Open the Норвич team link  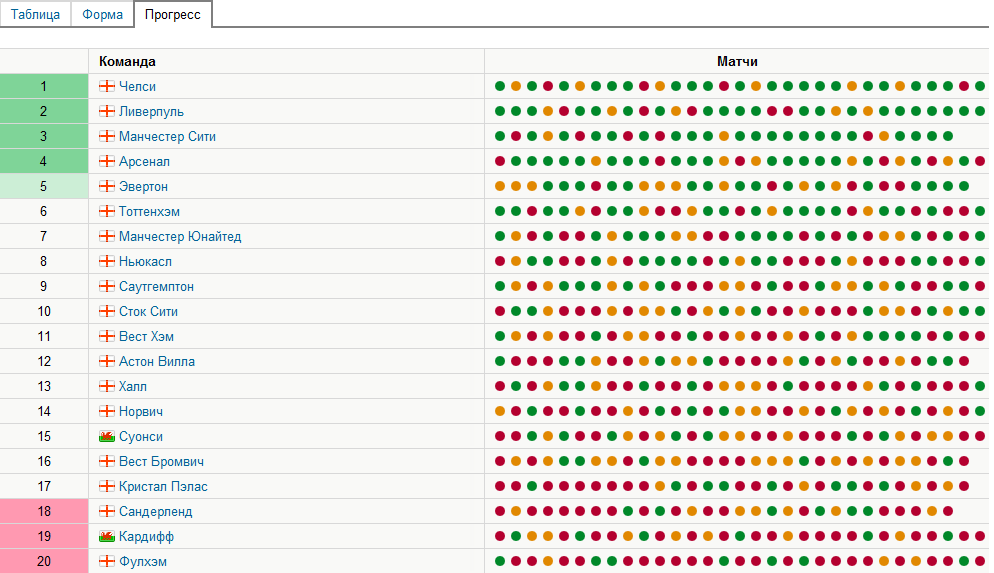[141, 412]
